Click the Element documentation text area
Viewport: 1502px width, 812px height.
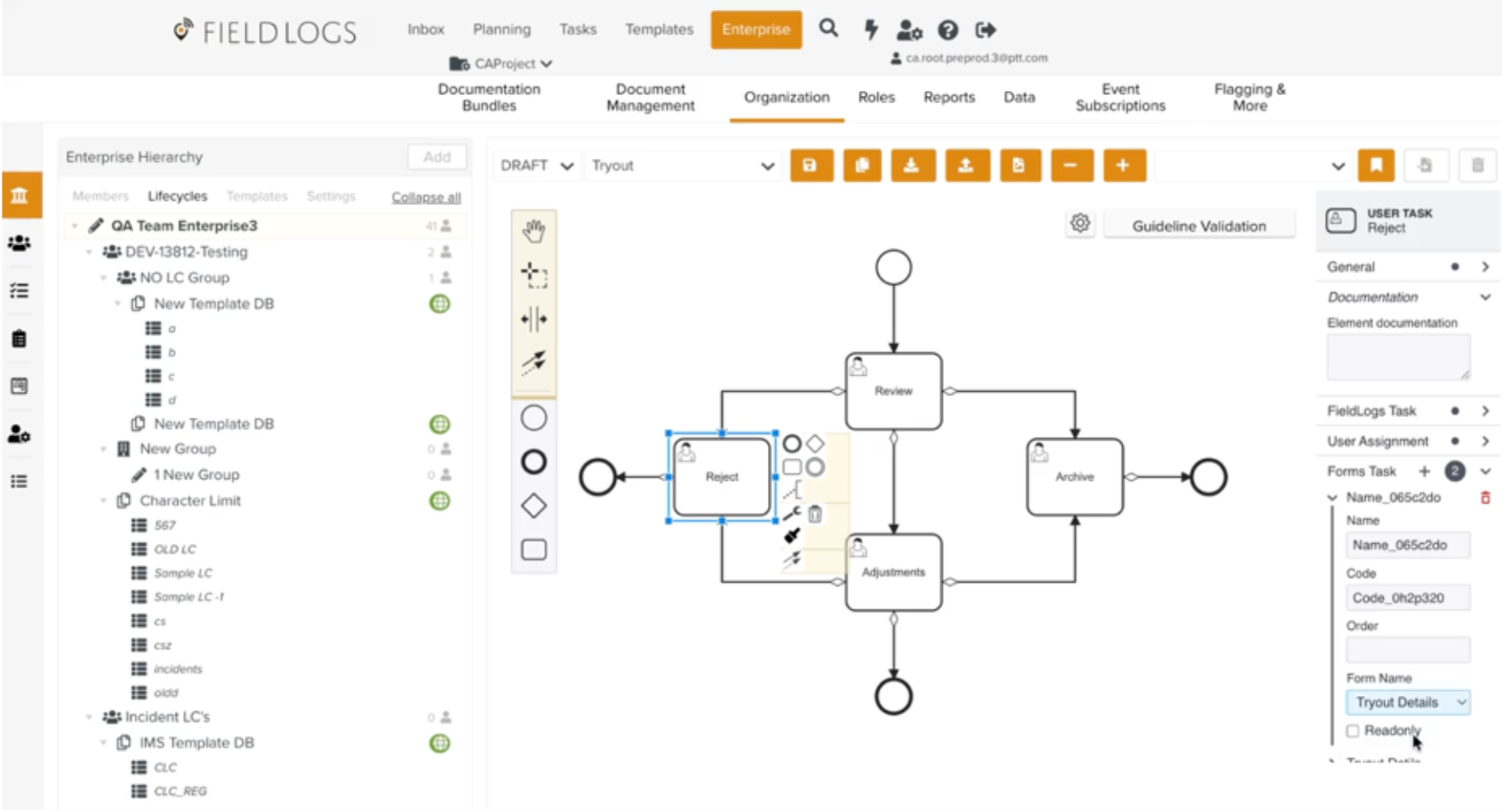1398,356
